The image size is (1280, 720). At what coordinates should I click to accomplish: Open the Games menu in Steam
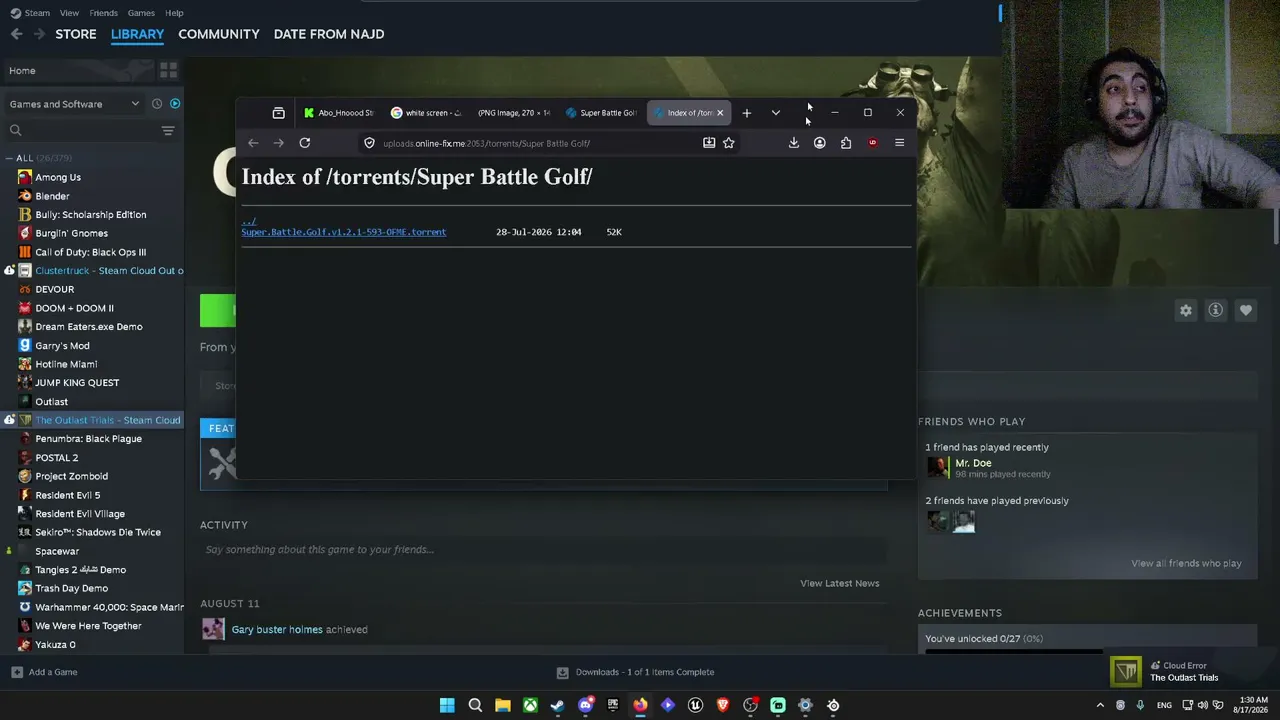141,13
